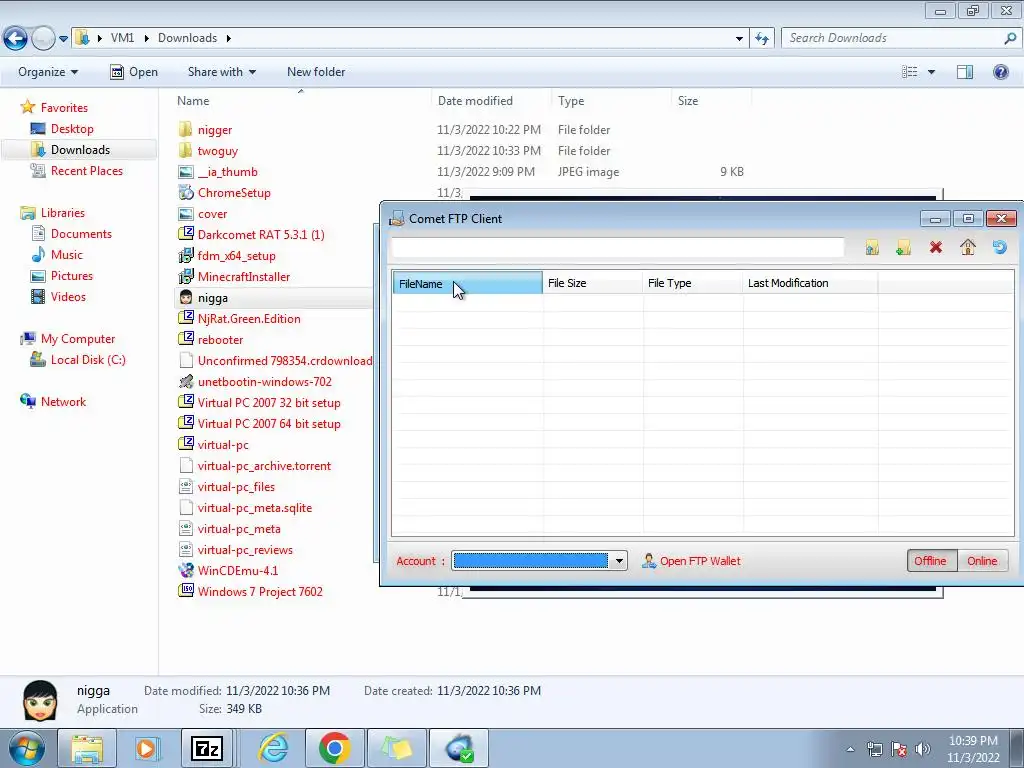Open recent pages dropdown beside forward button
This screenshot has width=1024, height=768.
63,39
